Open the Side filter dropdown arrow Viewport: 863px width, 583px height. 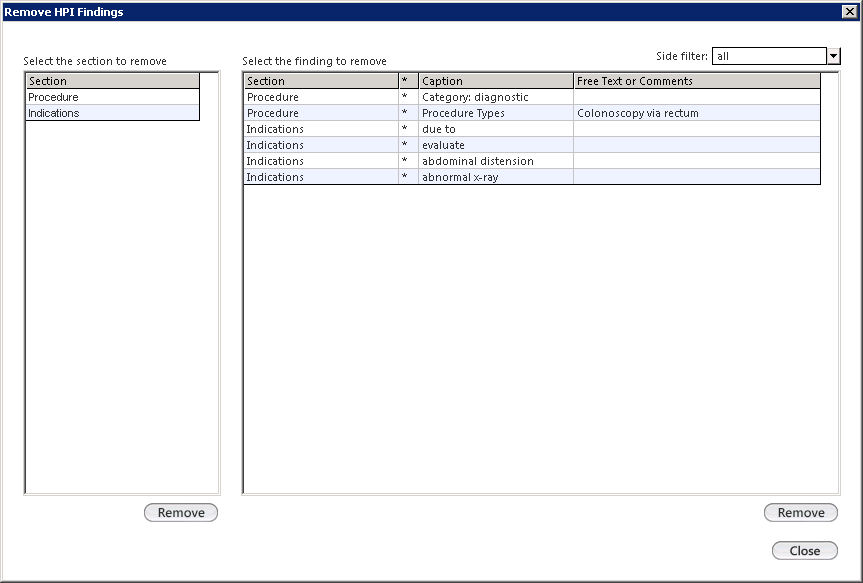tap(833, 56)
